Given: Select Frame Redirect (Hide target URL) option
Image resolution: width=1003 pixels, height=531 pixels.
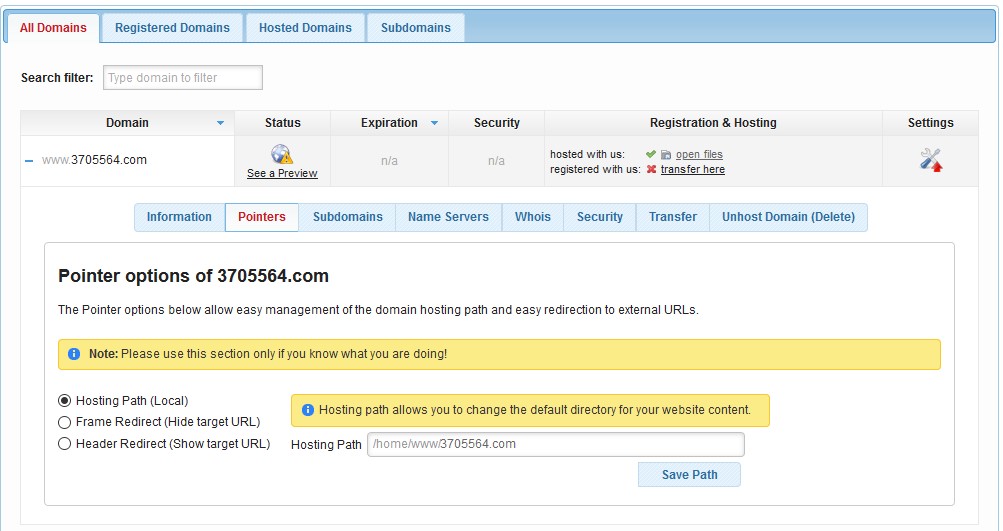Looking at the screenshot, I should coord(64,422).
